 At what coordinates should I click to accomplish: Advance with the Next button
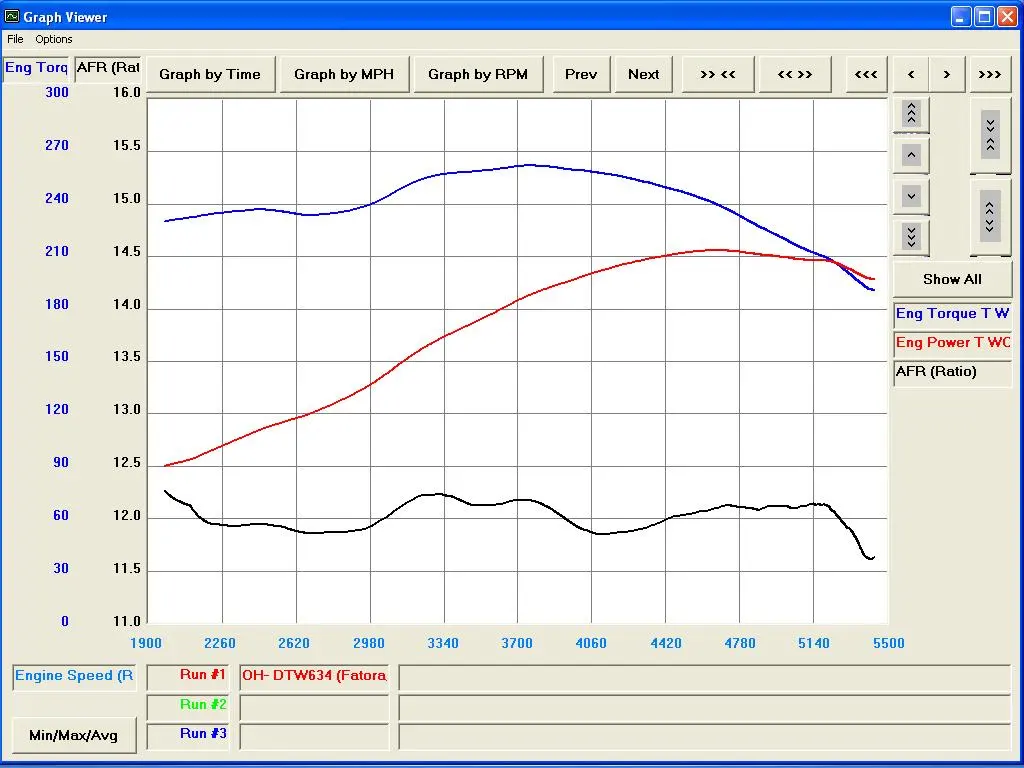[x=643, y=74]
